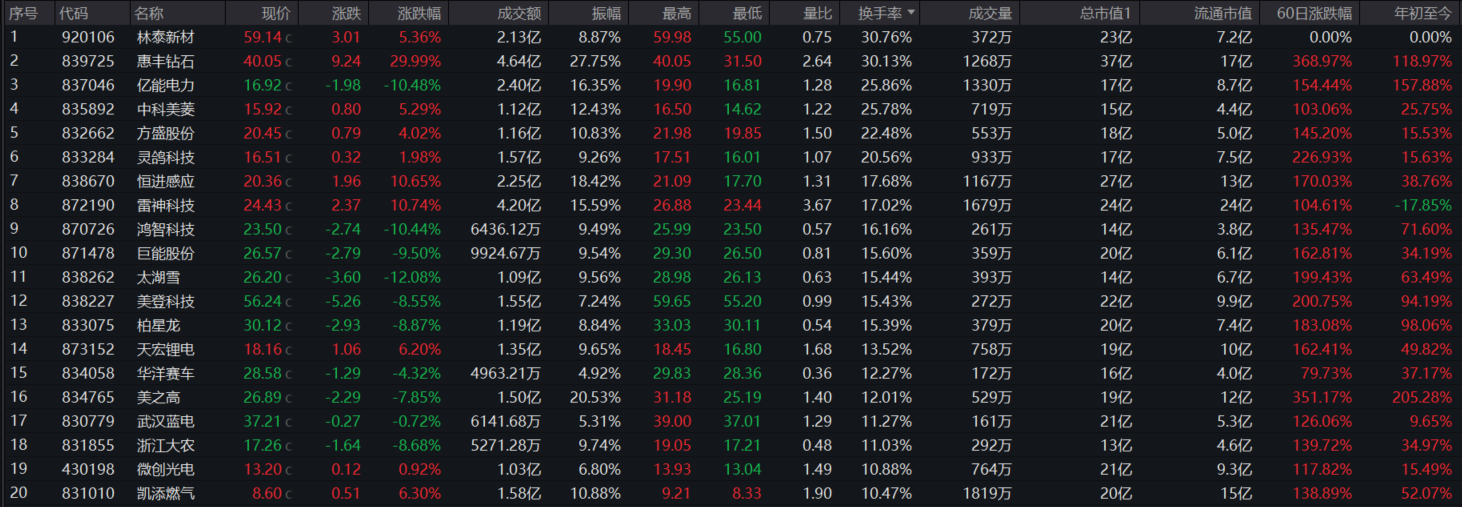The width and height of the screenshot is (1462, 507).
Task: Click the 最低 column header
Action: [x=746, y=14]
